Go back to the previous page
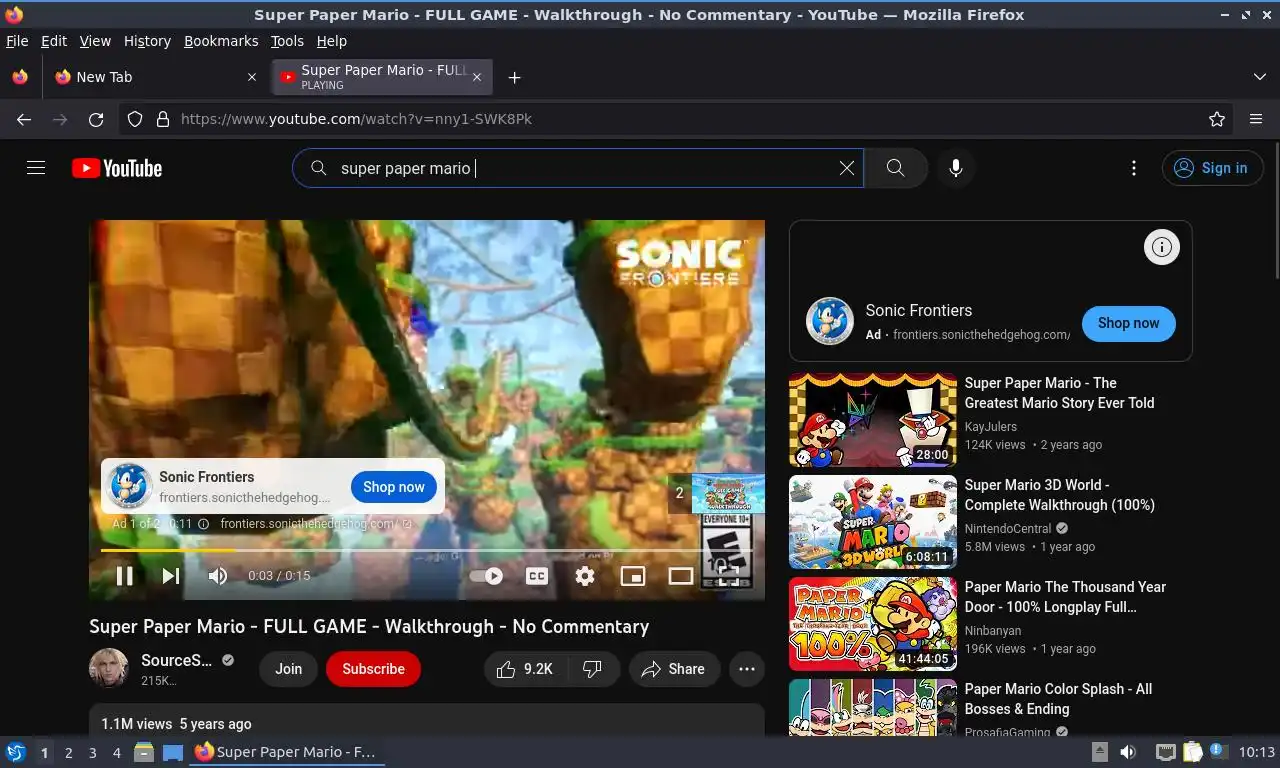 [x=24, y=119]
